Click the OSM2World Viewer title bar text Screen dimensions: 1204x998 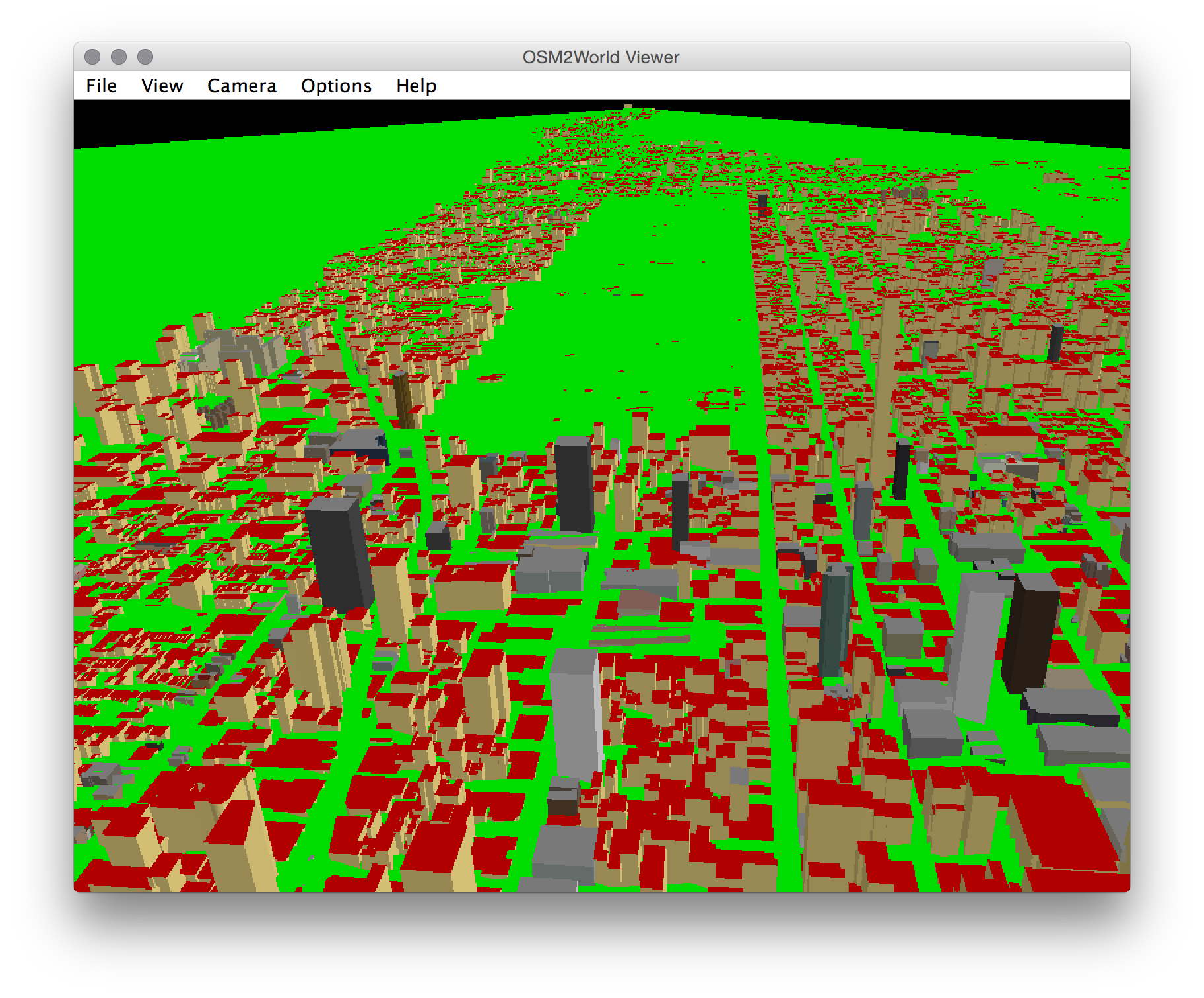(601, 57)
